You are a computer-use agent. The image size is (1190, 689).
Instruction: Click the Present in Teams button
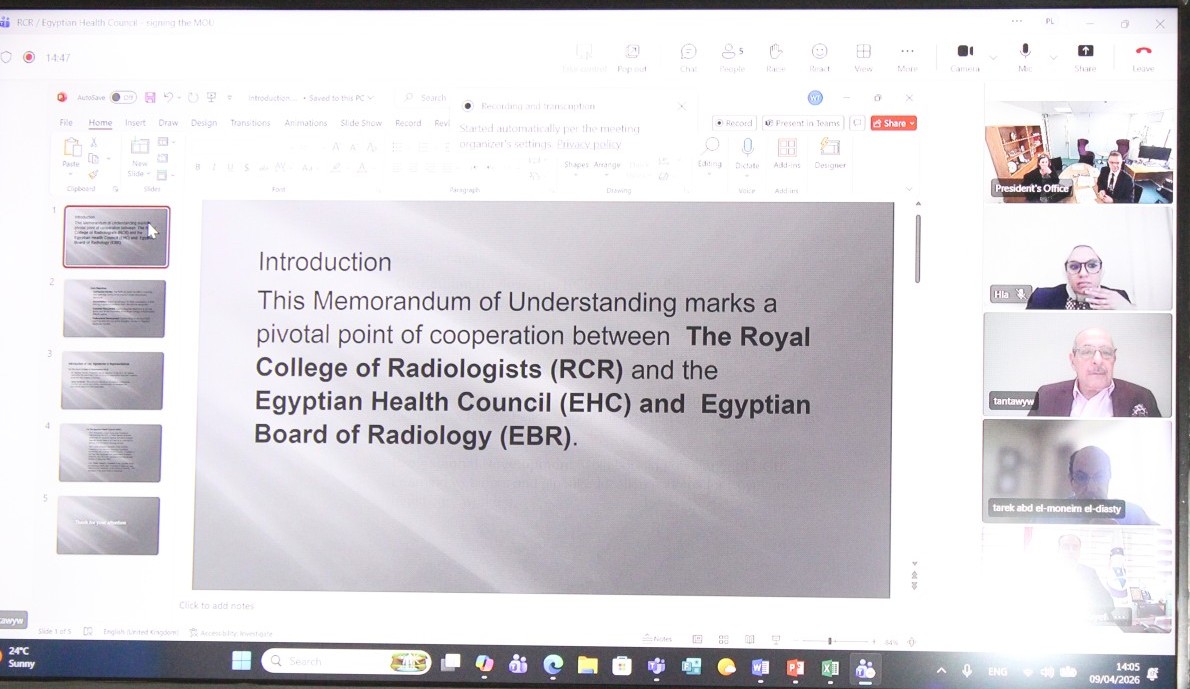click(802, 123)
